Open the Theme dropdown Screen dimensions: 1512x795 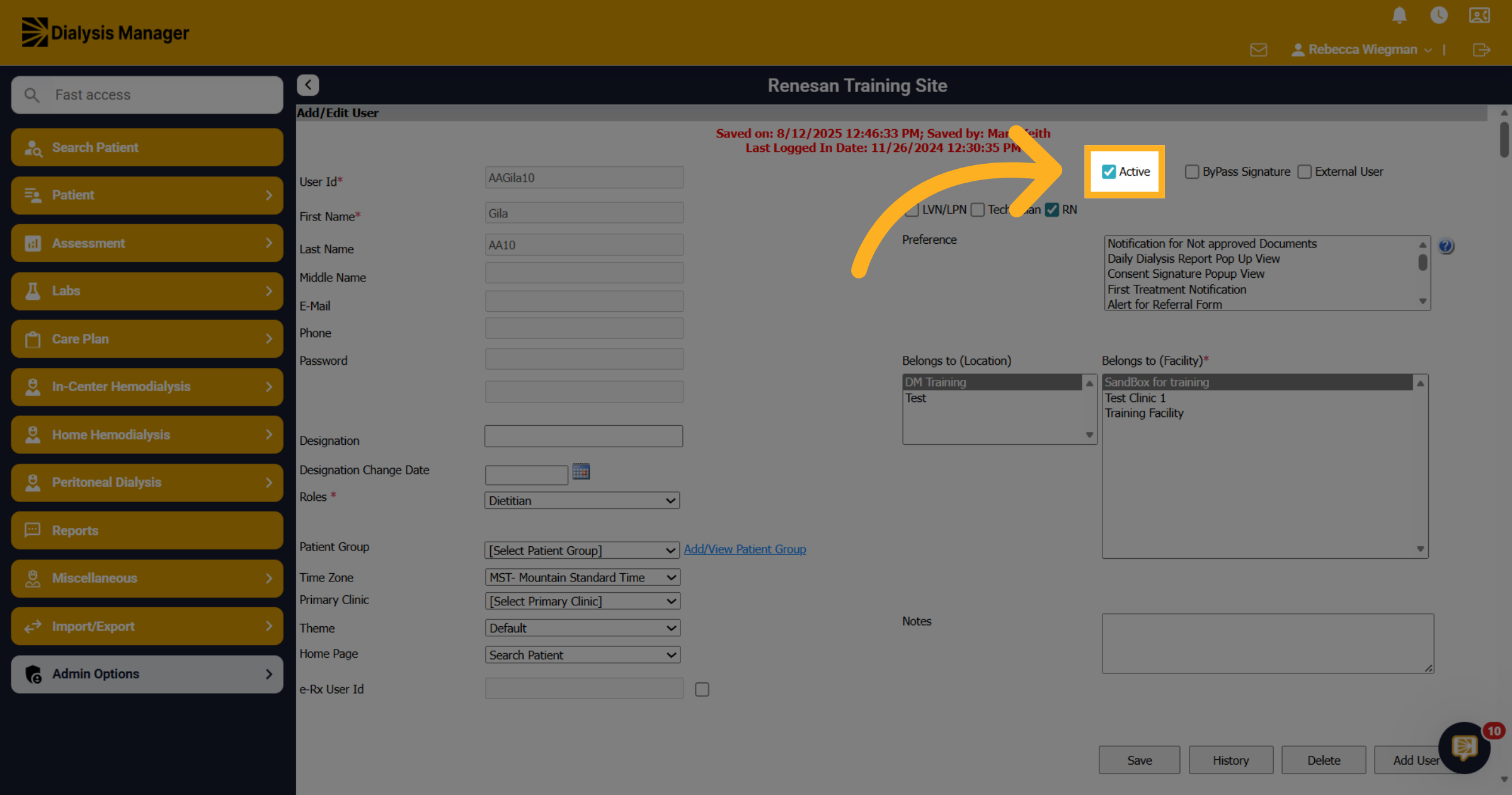tap(582, 628)
